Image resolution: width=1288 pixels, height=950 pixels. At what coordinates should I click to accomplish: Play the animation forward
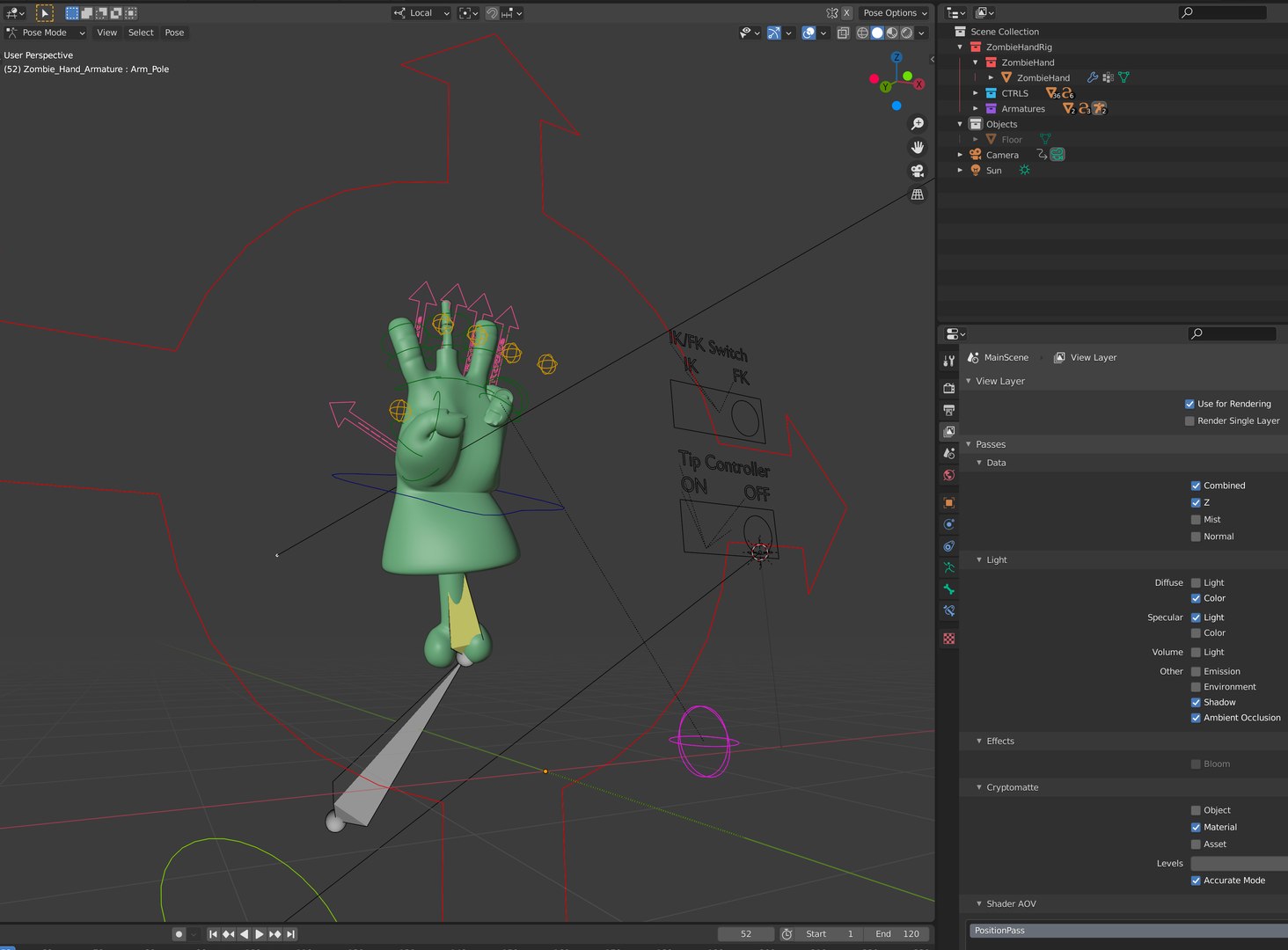tap(260, 934)
